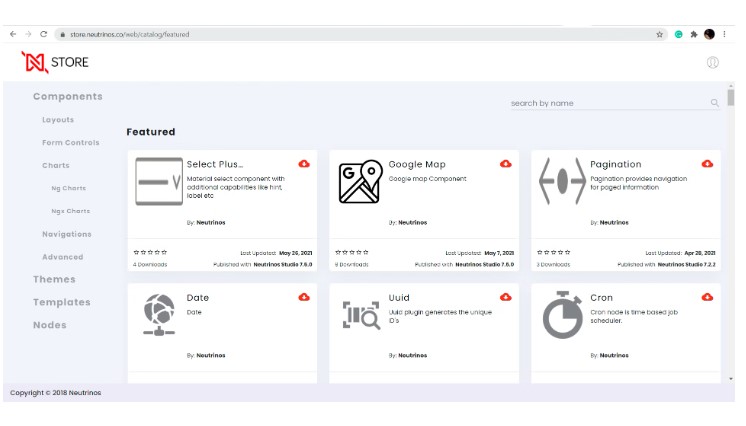The width and height of the screenshot is (746, 426).
Task: Click 'Apr 28, 2021' last updated date
Action: point(700,253)
